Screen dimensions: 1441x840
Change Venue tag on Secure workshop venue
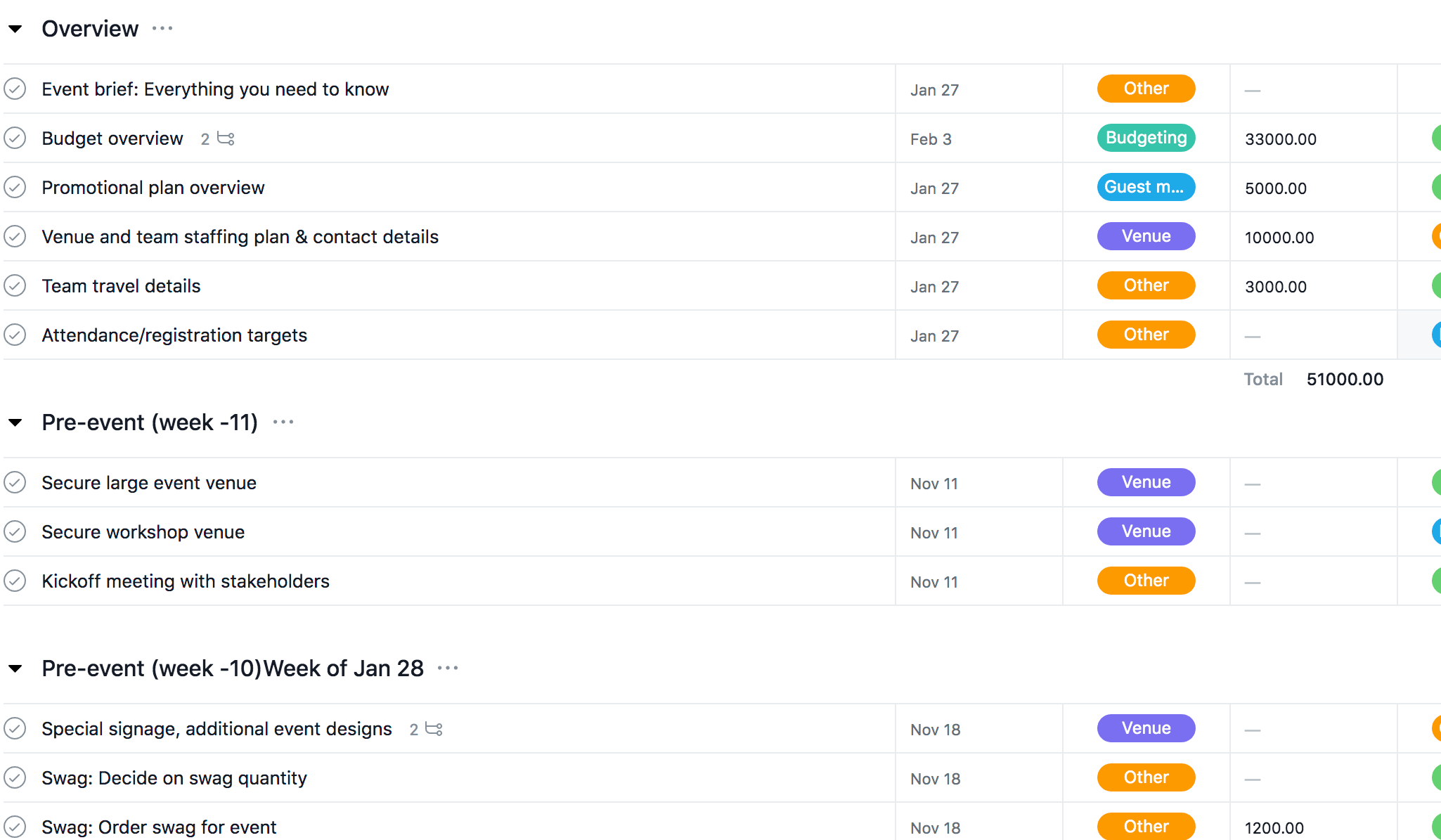pos(1146,531)
